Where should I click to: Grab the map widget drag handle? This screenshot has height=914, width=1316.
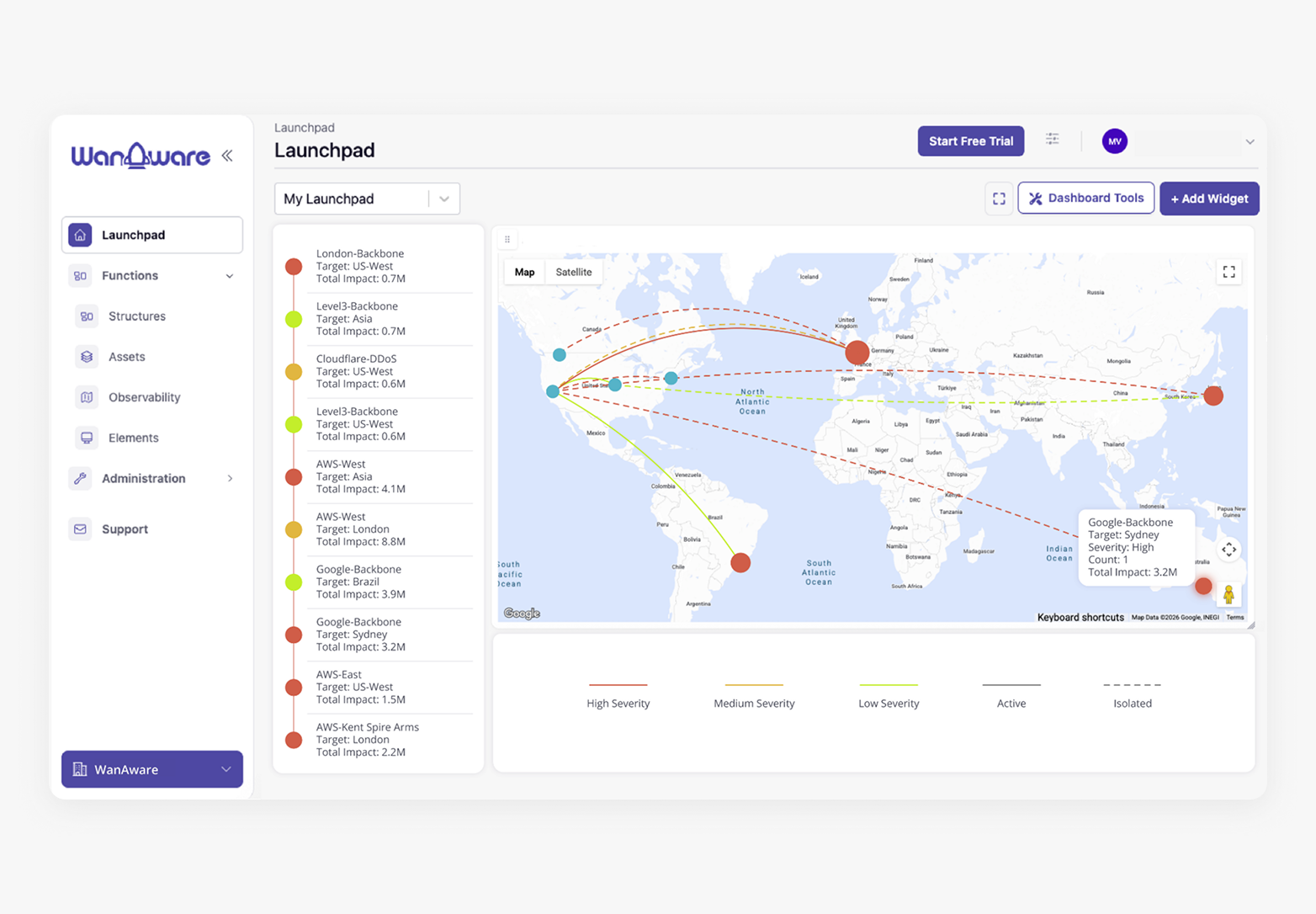click(507, 239)
